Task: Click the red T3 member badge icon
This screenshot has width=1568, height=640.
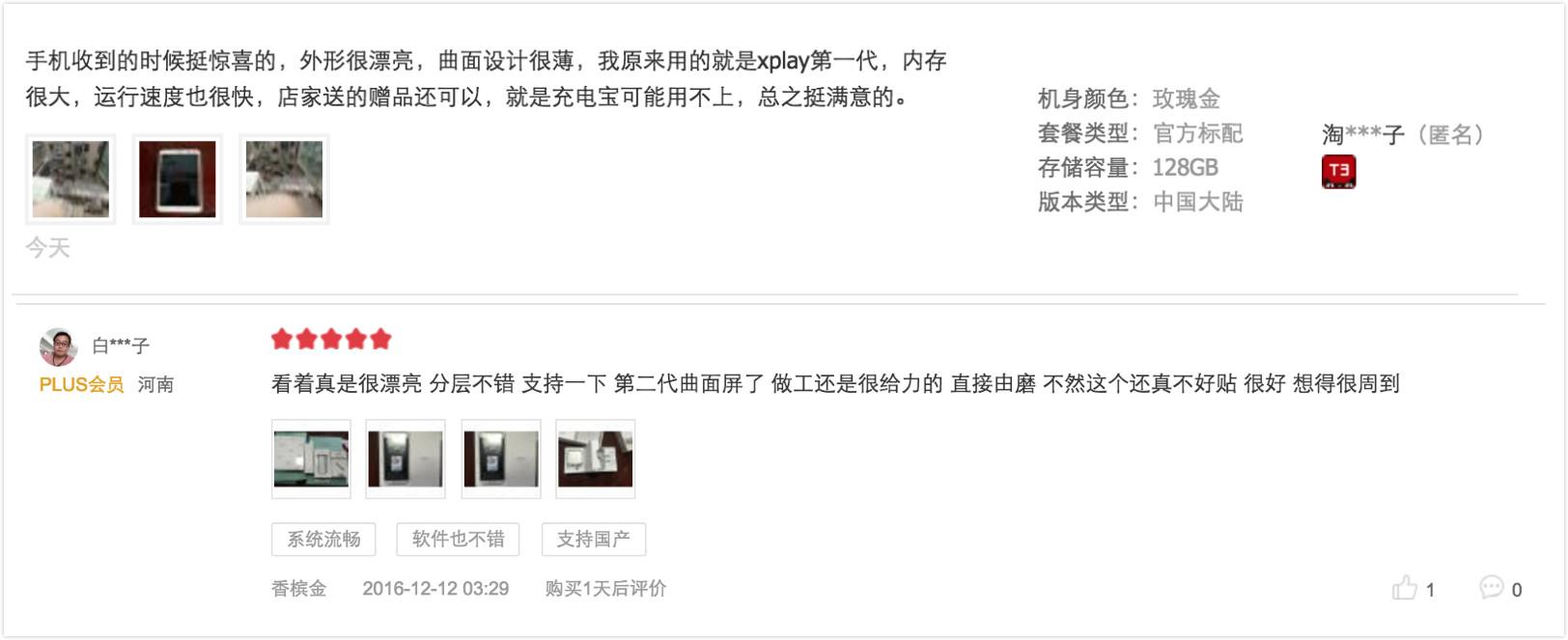Action: tap(1338, 172)
